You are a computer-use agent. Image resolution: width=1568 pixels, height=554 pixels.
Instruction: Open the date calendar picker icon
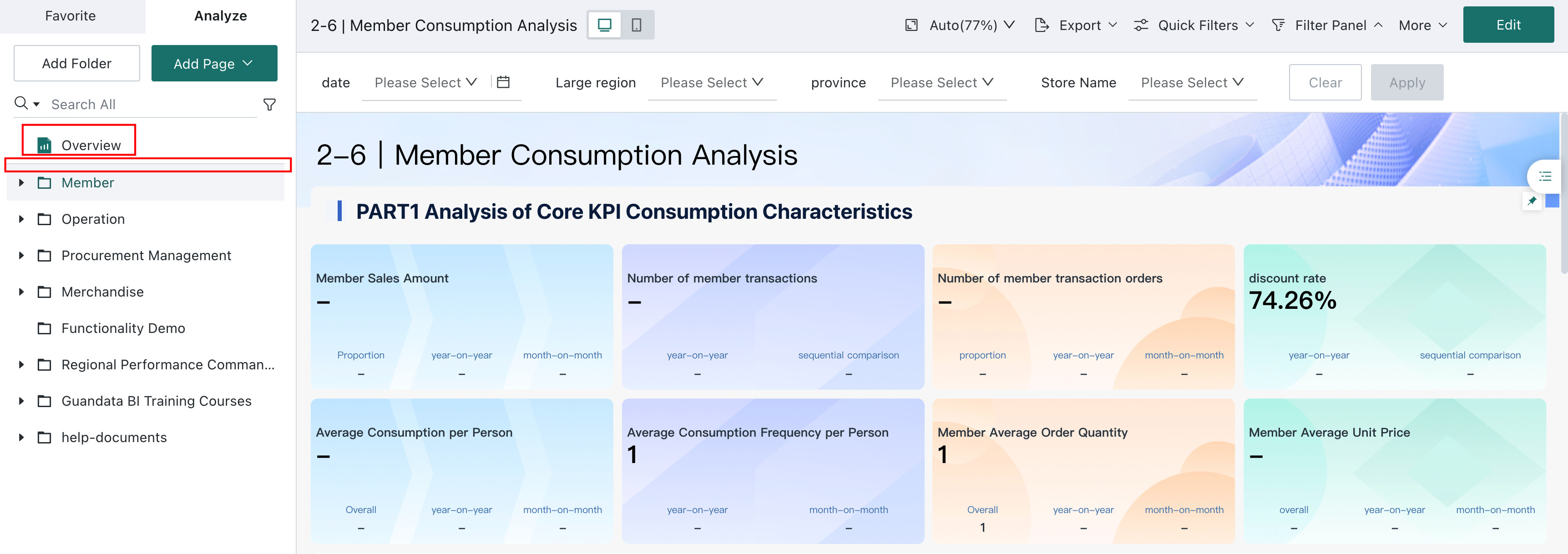click(x=503, y=81)
